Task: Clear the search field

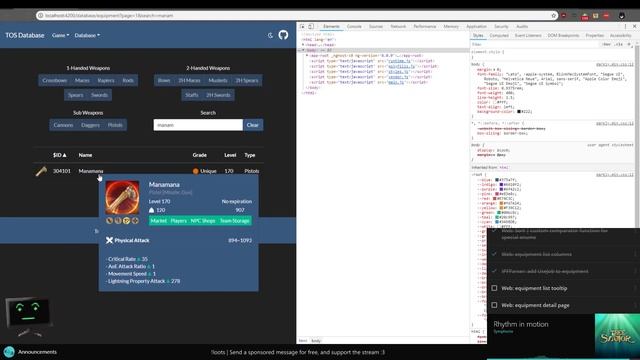Action: 253,125
